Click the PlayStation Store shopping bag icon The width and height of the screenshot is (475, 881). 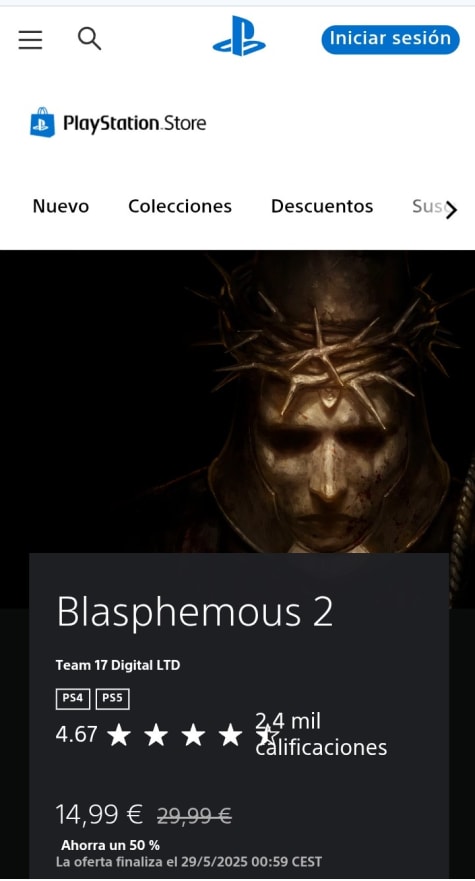pyautogui.click(x=42, y=122)
